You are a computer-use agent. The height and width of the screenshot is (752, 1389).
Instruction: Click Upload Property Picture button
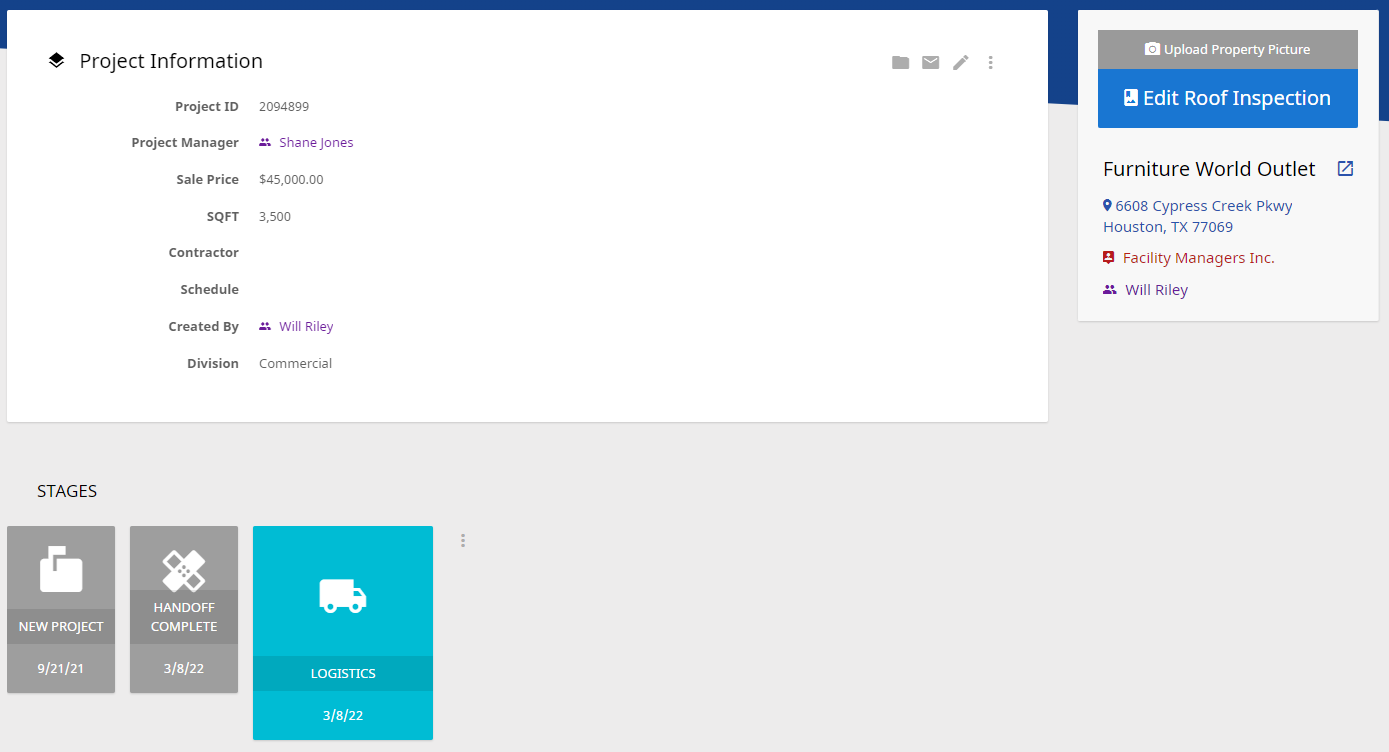click(1228, 49)
